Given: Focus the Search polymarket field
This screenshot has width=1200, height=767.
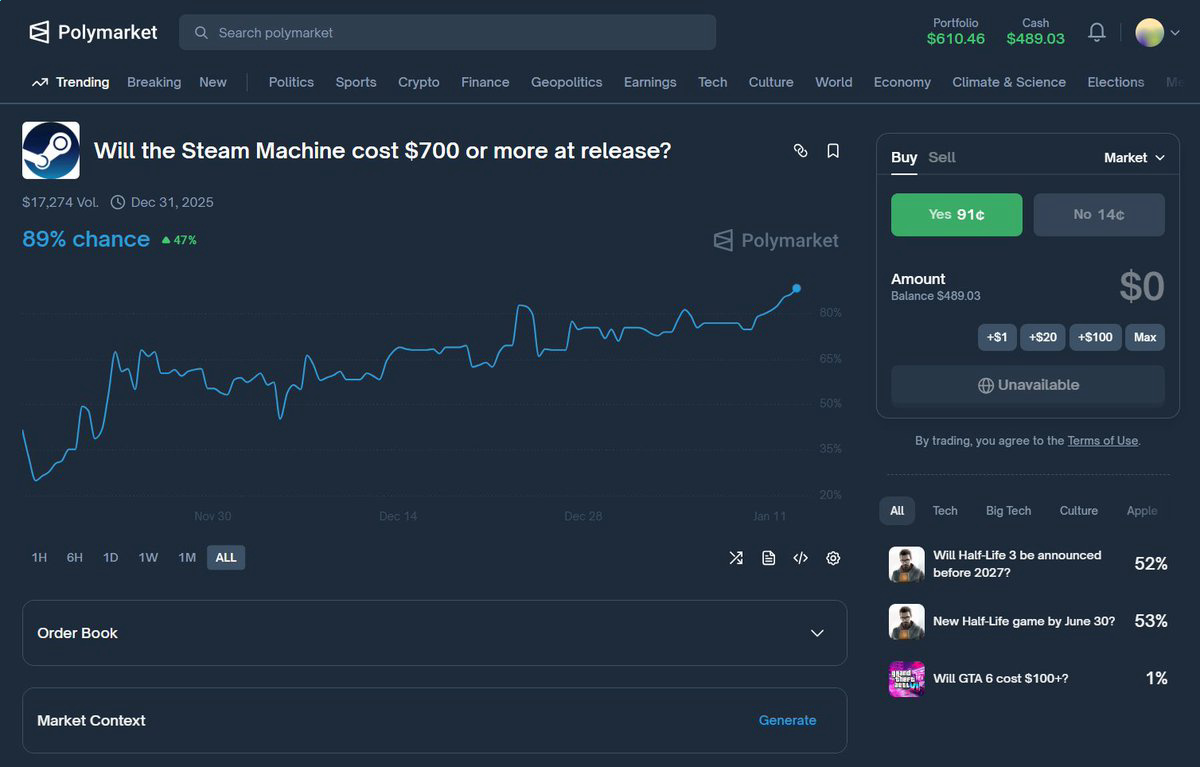Looking at the screenshot, I should [x=447, y=32].
